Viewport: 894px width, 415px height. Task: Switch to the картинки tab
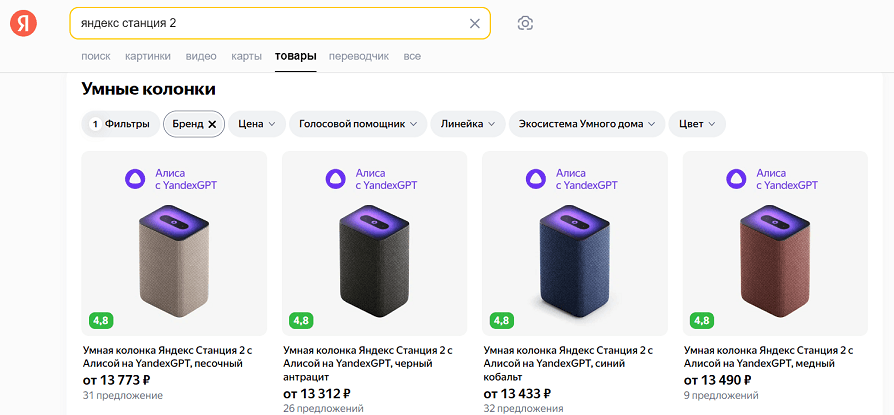click(148, 56)
